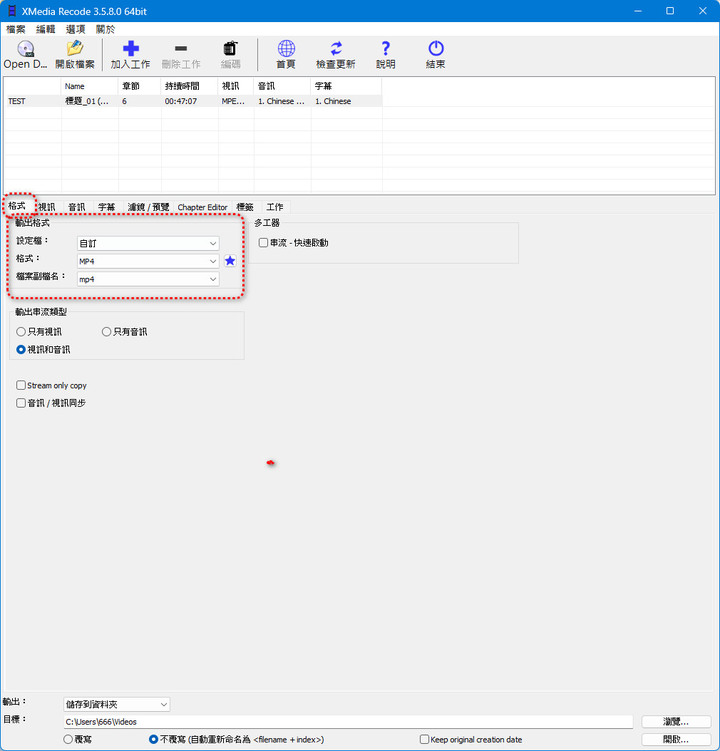720x751 pixels.
Task: Switch to the 視訊 tab
Action: [x=47, y=207]
